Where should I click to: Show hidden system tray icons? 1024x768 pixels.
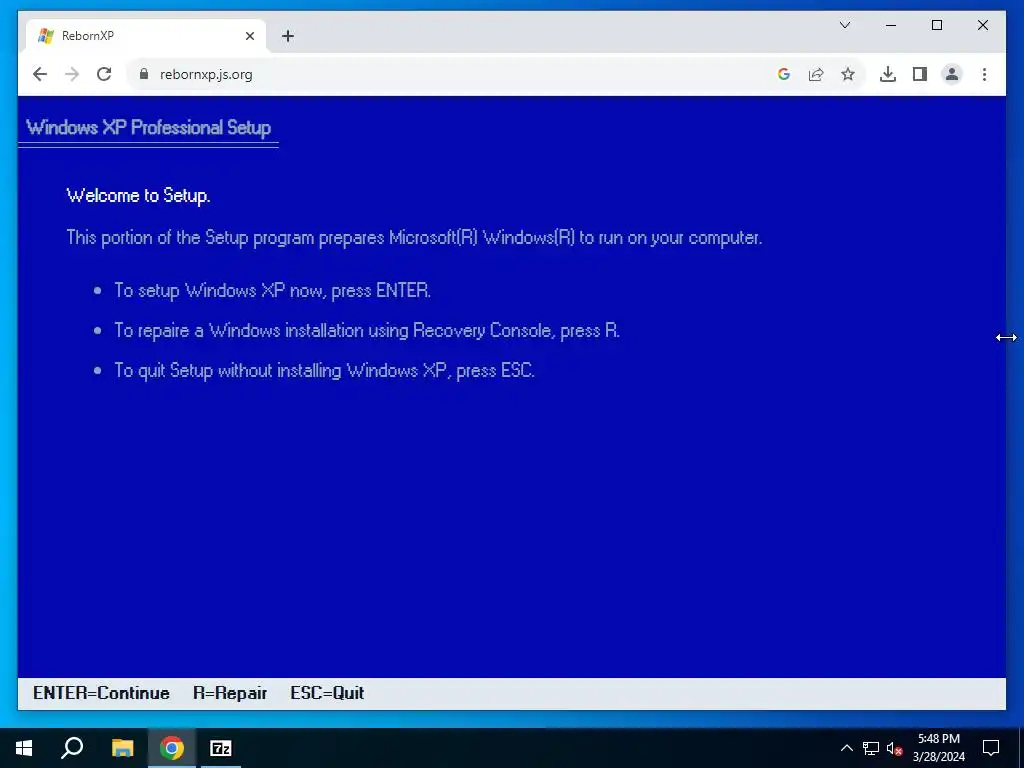pyautogui.click(x=846, y=748)
